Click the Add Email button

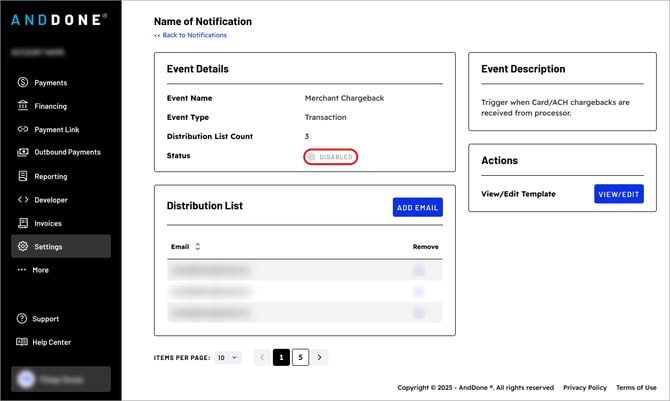pos(417,207)
